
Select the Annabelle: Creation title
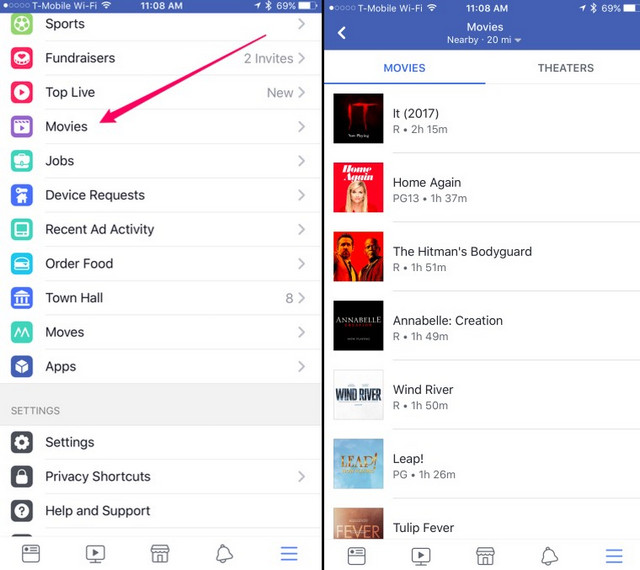(448, 321)
